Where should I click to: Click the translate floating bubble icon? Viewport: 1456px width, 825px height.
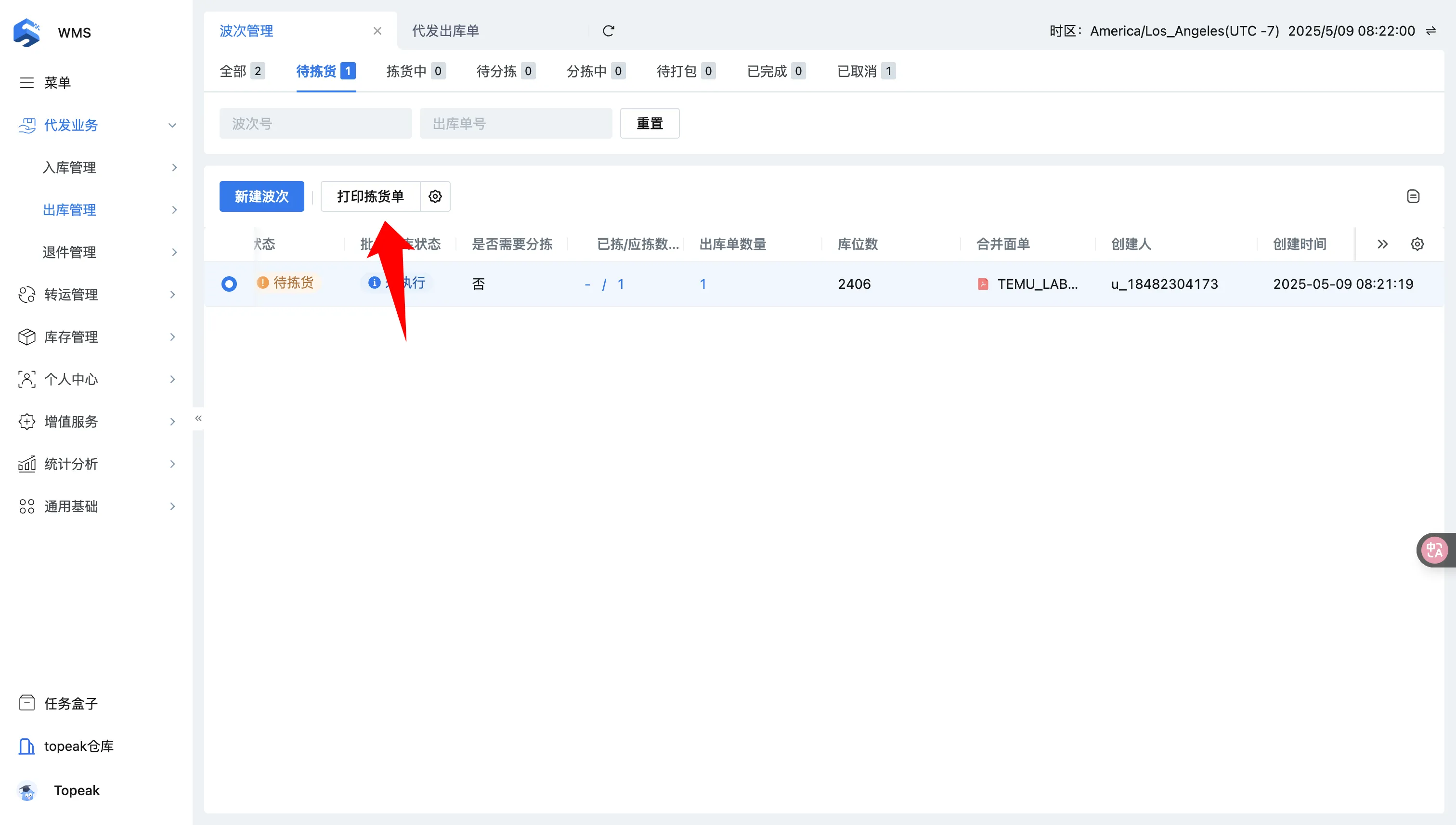(1434, 550)
